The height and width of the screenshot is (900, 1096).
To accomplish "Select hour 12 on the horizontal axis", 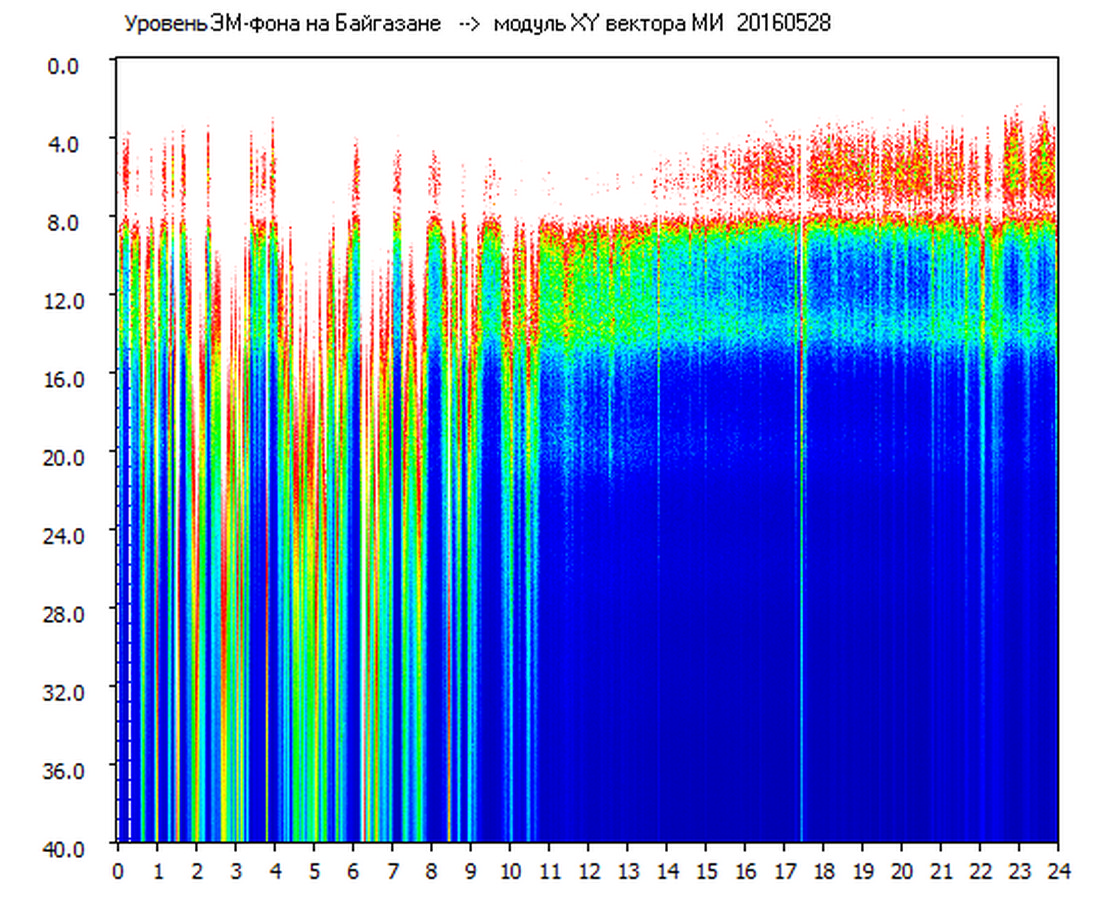I will (x=588, y=871).
